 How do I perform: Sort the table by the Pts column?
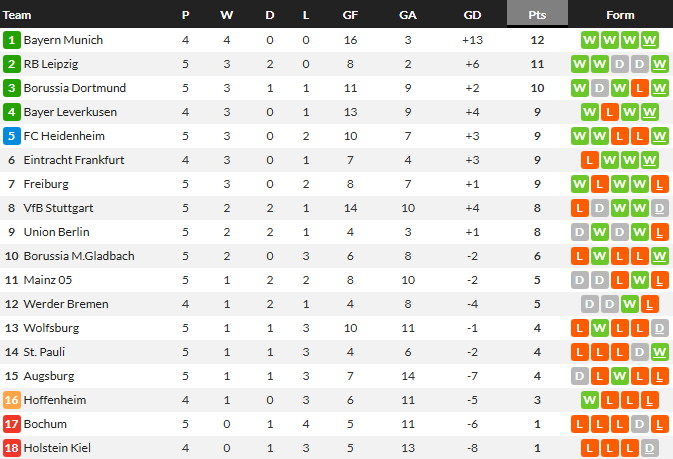[537, 15]
